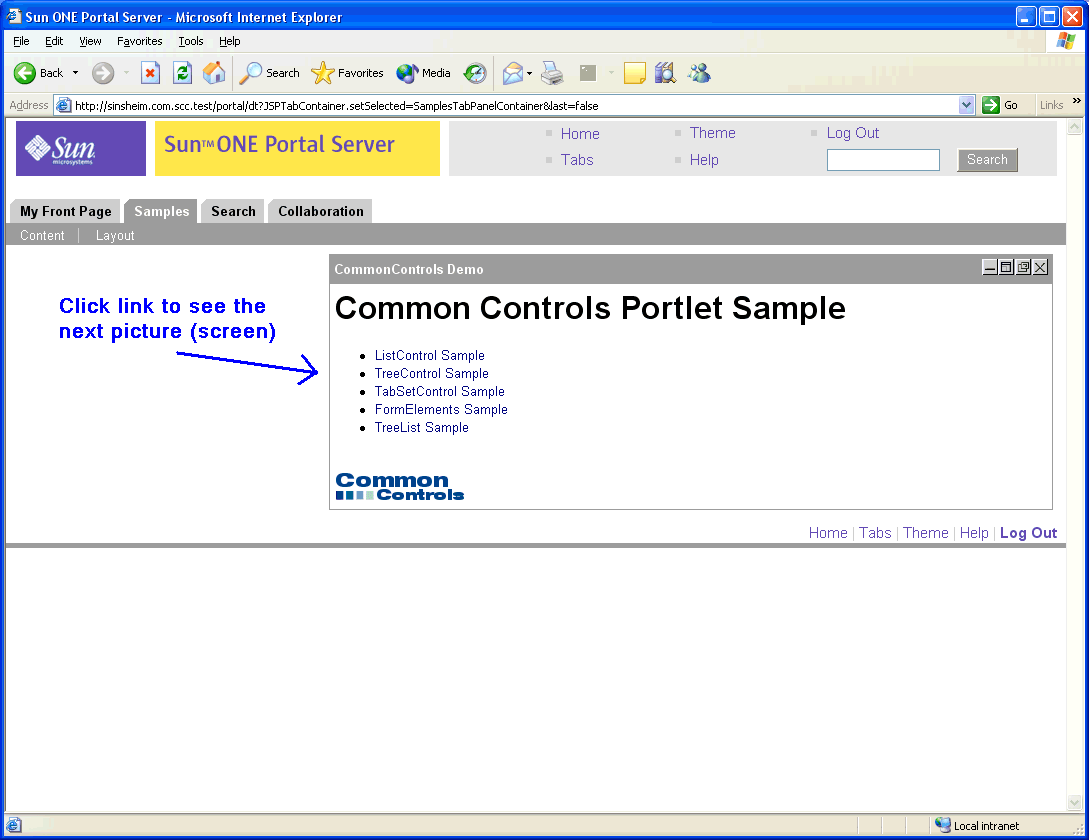Click the Tabs link in the portal header

[577, 160]
